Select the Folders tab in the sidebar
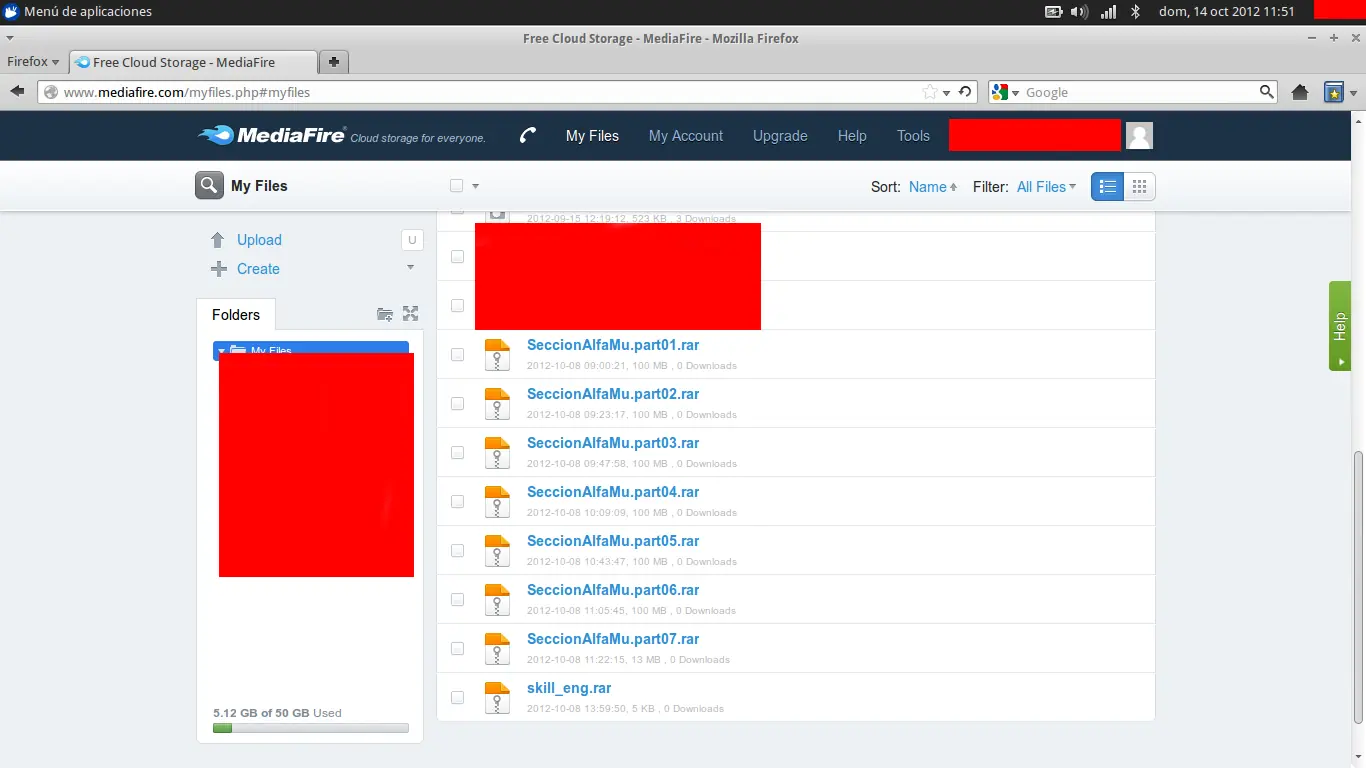This screenshot has width=1366, height=768. coord(236,315)
